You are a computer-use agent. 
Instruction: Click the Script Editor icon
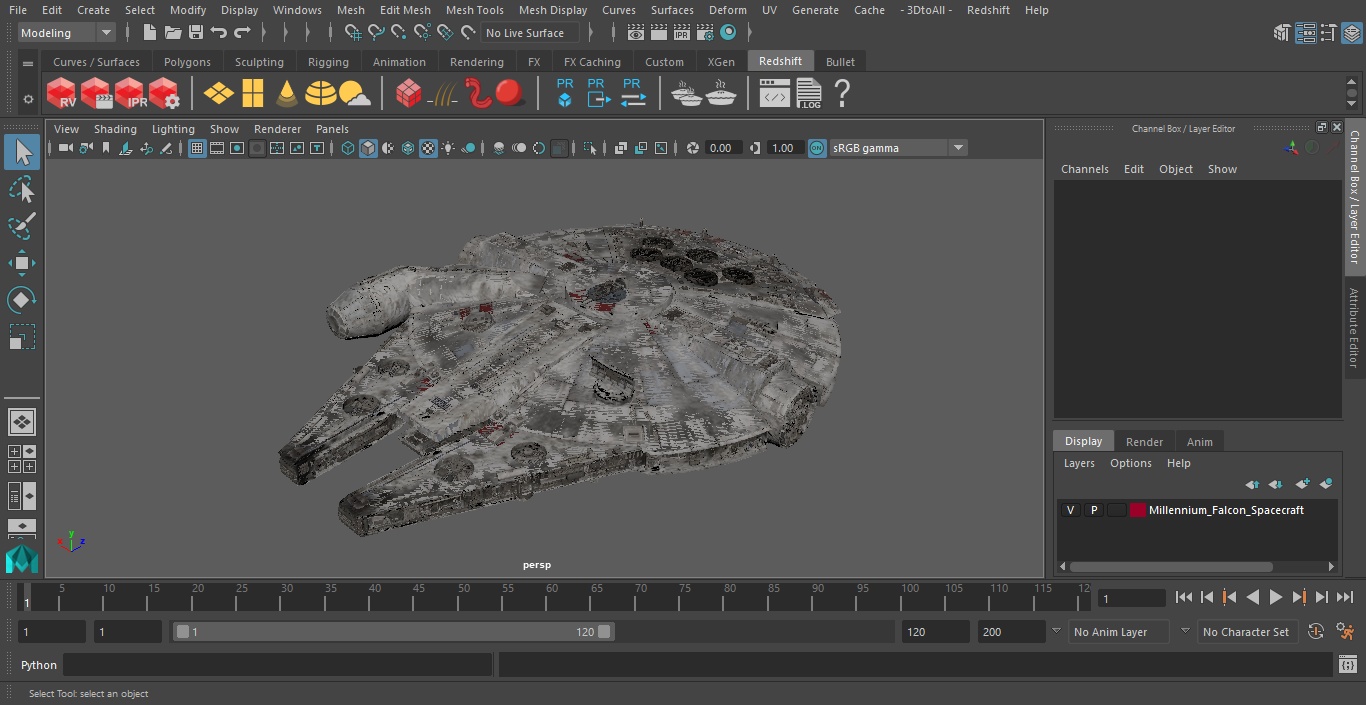(1347, 665)
